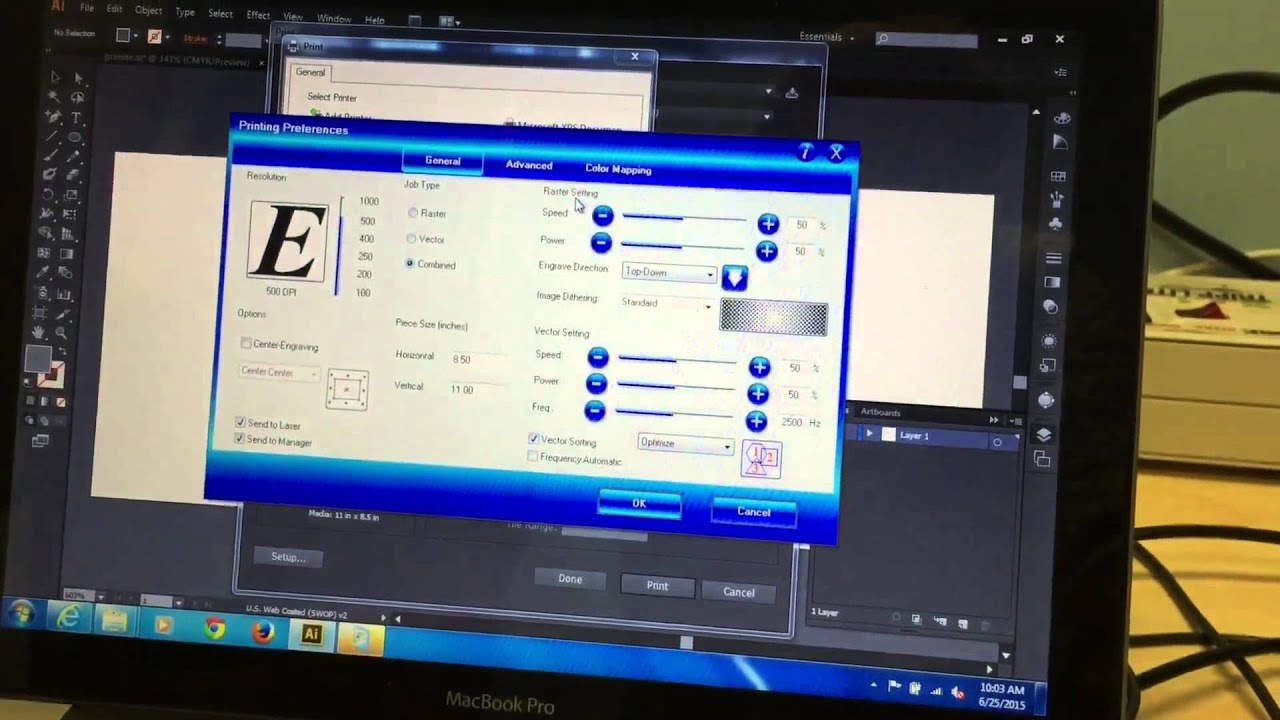Select the Selection arrow tool in Illustrator
The width and height of the screenshot is (1280, 720).
pyautogui.click(x=54, y=77)
